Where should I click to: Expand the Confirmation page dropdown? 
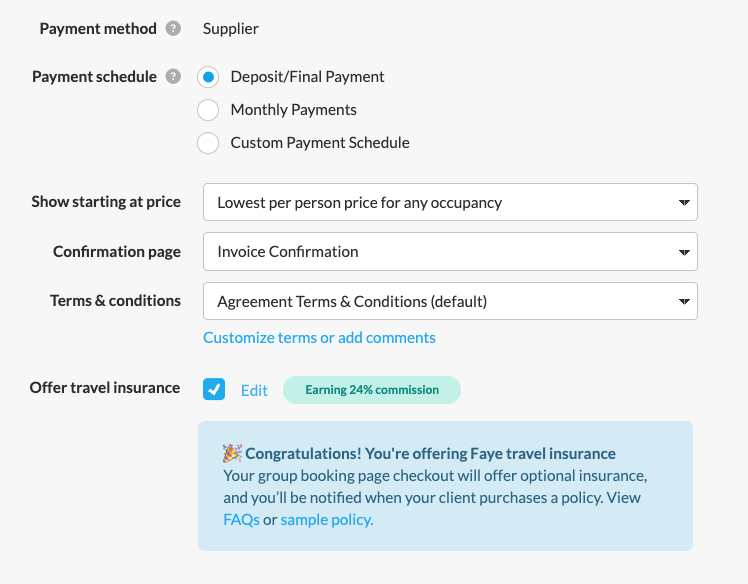[x=450, y=251]
